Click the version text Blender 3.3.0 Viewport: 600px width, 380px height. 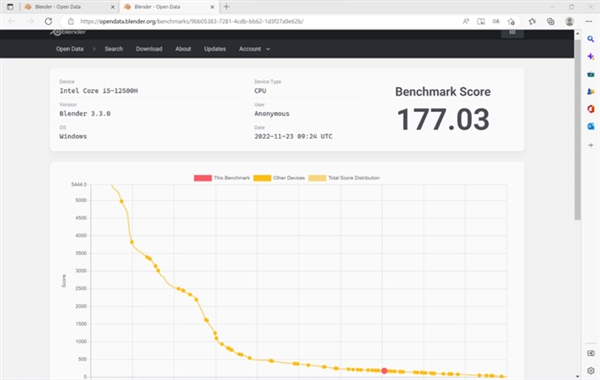85,114
